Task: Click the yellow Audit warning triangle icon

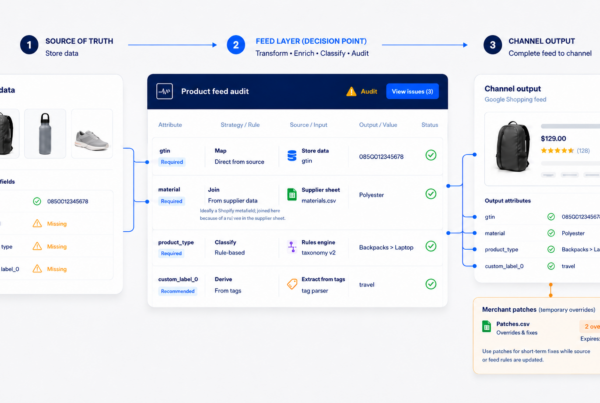Action: (351, 91)
